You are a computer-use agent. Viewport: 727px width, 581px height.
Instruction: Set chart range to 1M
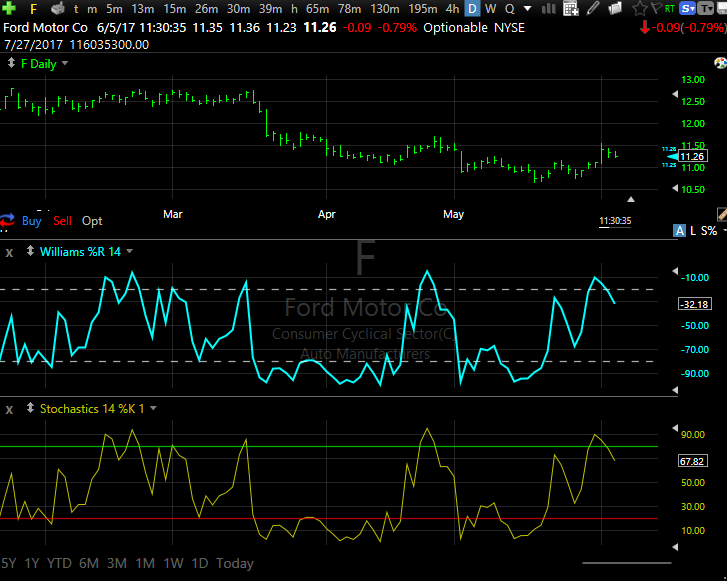[145, 563]
